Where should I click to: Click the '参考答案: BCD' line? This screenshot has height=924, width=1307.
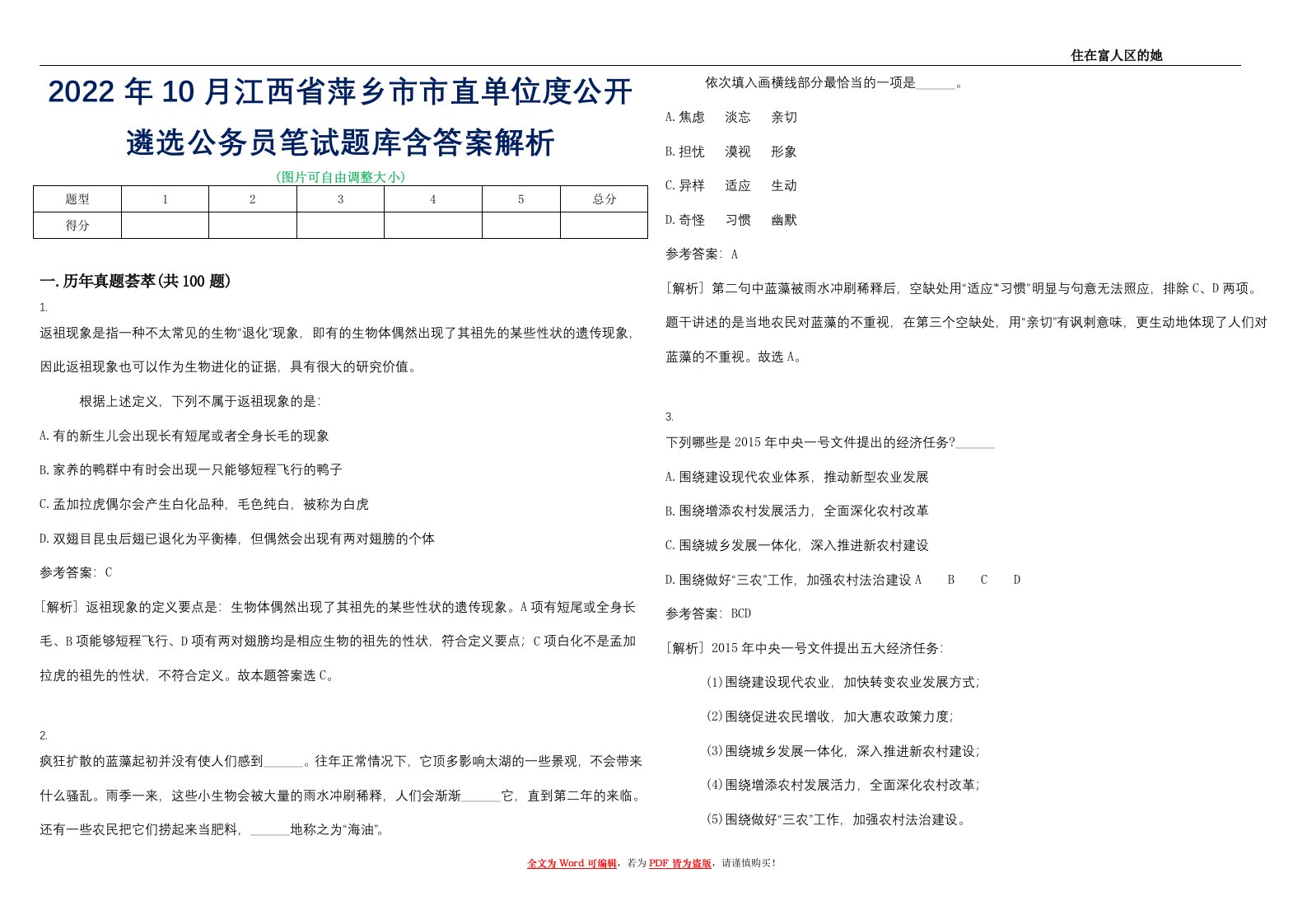point(708,614)
